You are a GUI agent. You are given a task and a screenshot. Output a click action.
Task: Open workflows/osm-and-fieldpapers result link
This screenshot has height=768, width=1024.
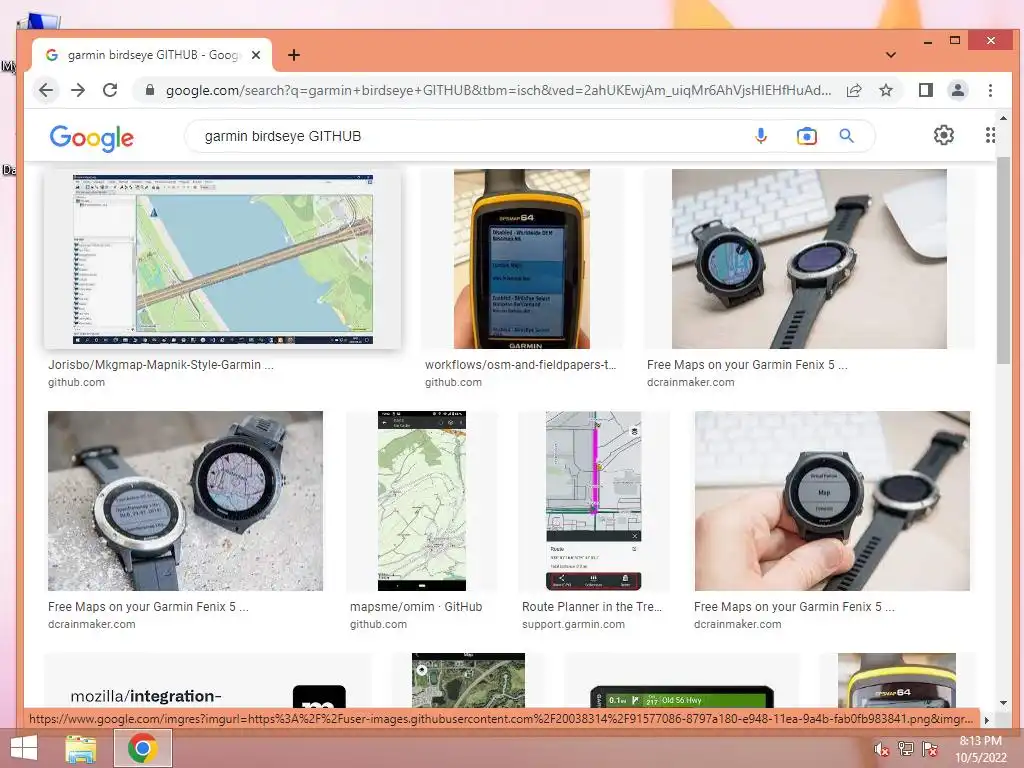pos(520,364)
